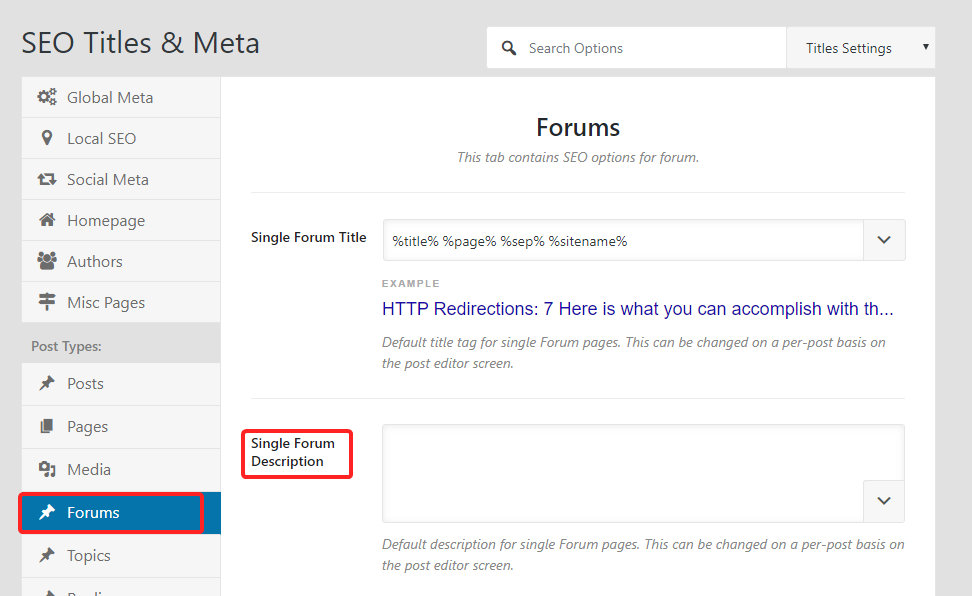
Task: Open the Titles Settings dropdown
Action: [860, 48]
